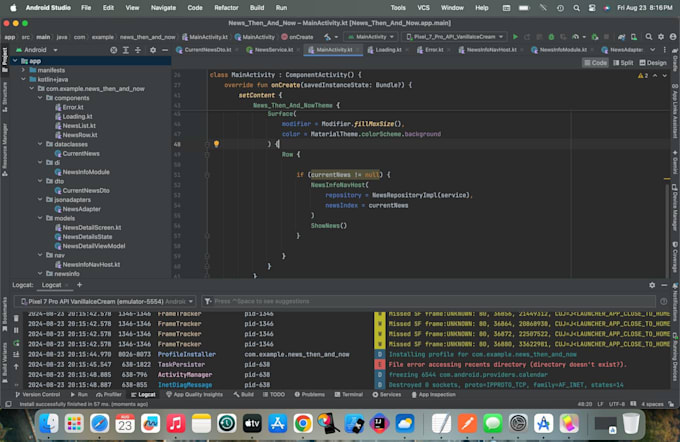Collapse the models folder
The width and height of the screenshot is (680, 442).
(x=40, y=218)
